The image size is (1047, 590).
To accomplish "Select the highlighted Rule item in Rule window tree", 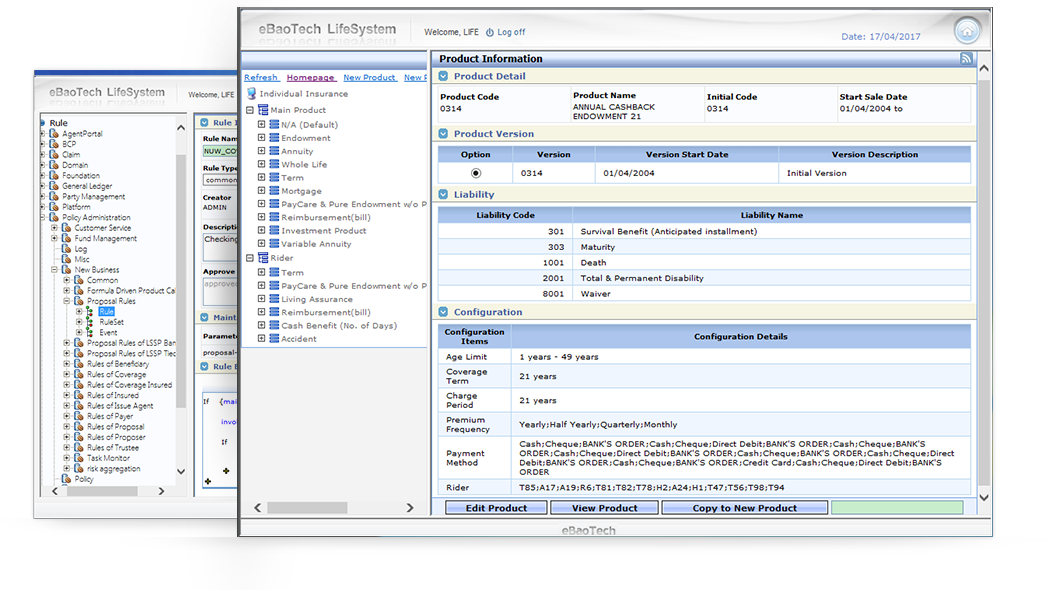I will (x=107, y=312).
